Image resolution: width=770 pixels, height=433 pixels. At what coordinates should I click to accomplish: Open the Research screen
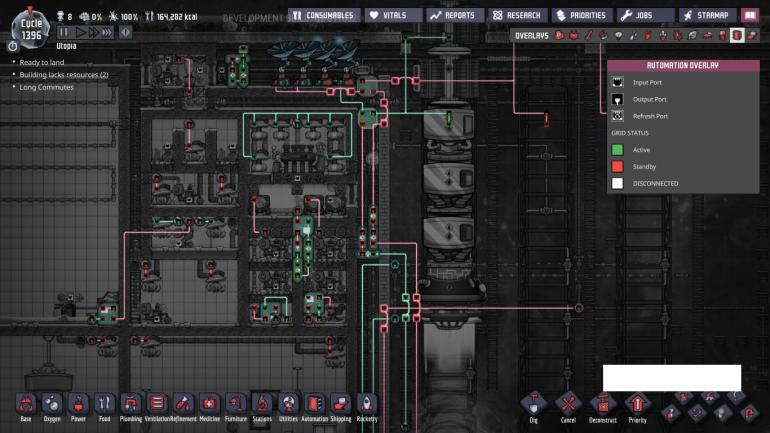(x=516, y=16)
